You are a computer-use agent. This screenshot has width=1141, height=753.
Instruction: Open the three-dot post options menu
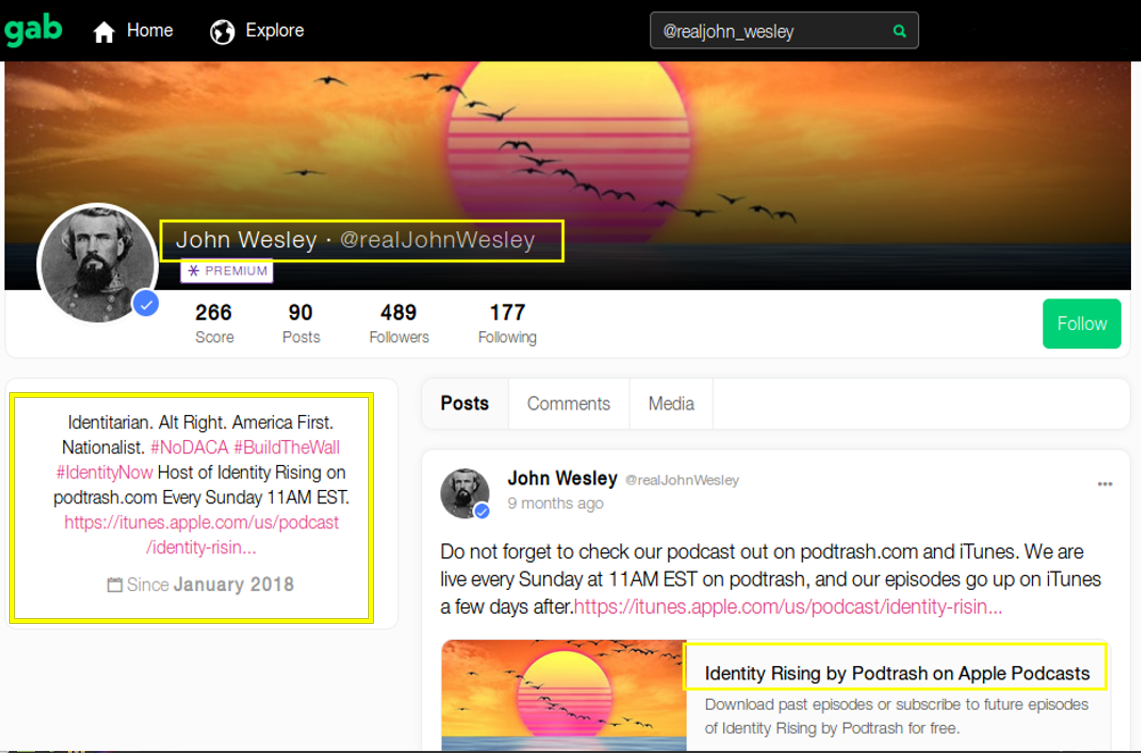coord(1104,484)
